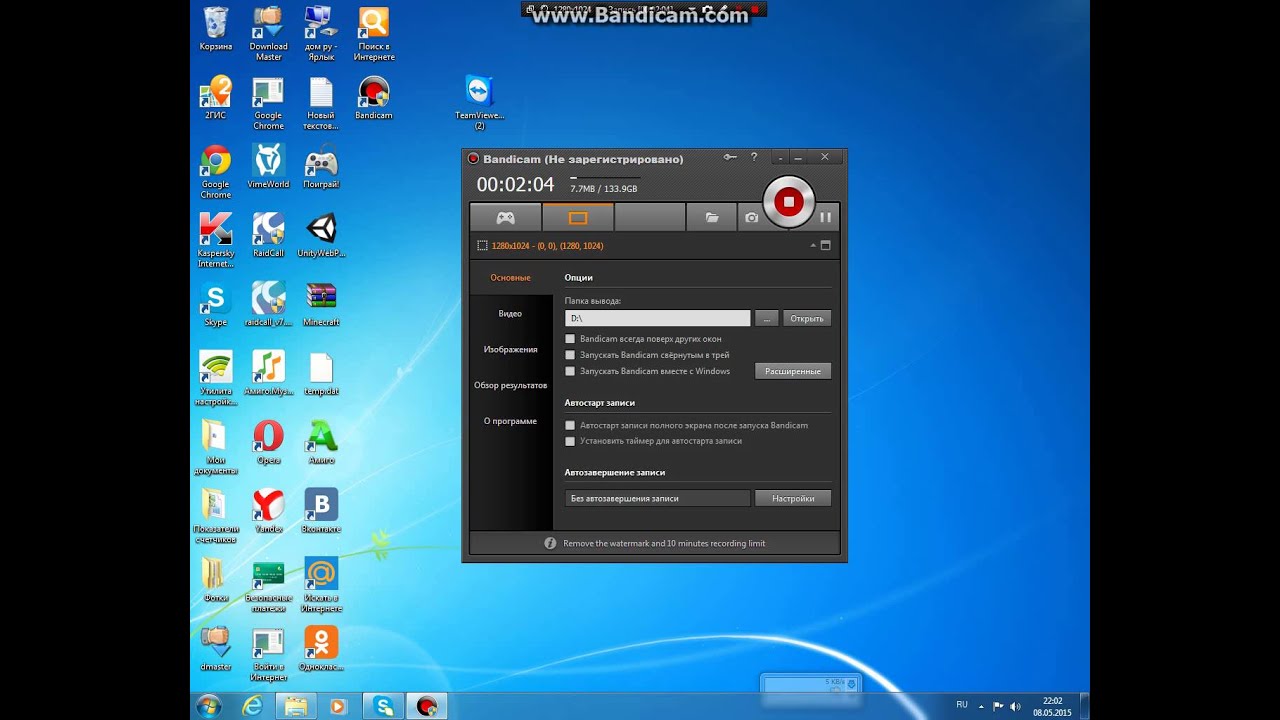Click Remove the watermark link
1280x720 pixels.
point(664,543)
